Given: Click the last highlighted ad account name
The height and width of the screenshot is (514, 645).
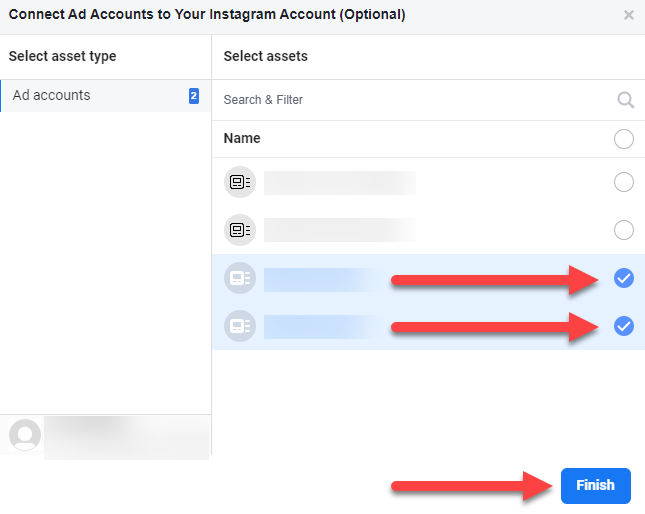Looking at the screenshot, I should [x=320, y=325].
